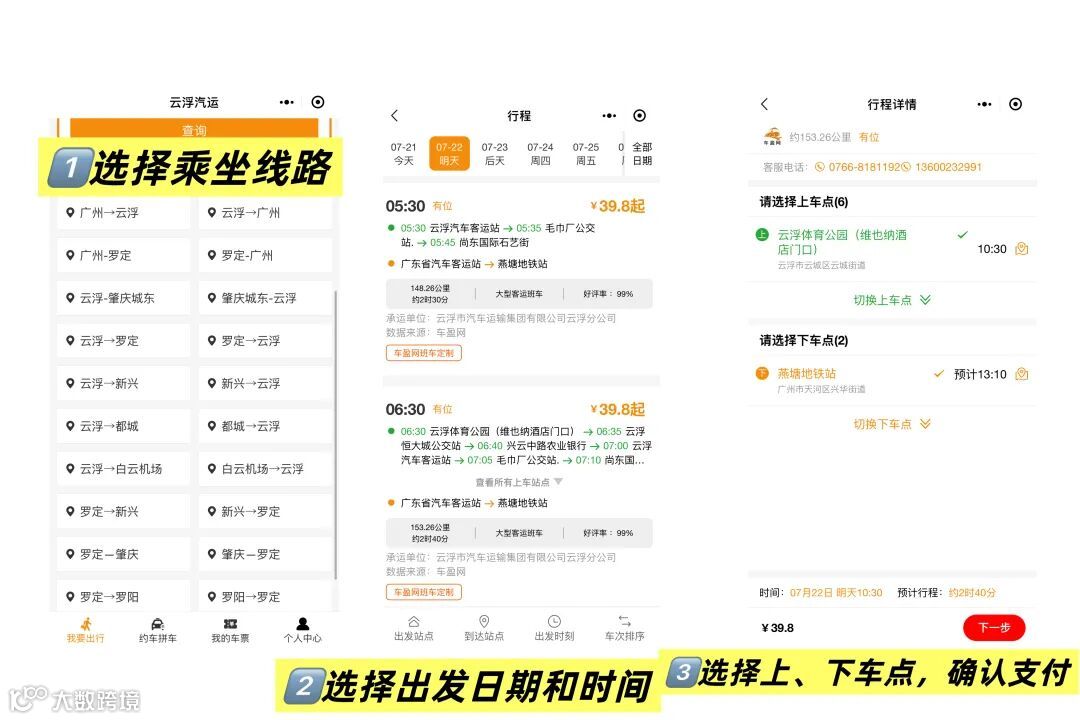Select route 广州-罗定
The height and width of the screenshot is (720, 1080).
[124, 256]
